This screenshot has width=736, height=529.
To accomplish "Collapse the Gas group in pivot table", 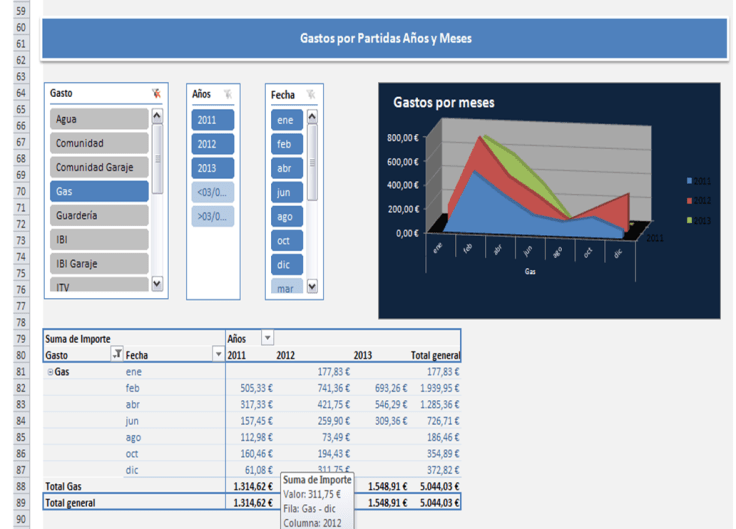I will click(x=50, y=371).
